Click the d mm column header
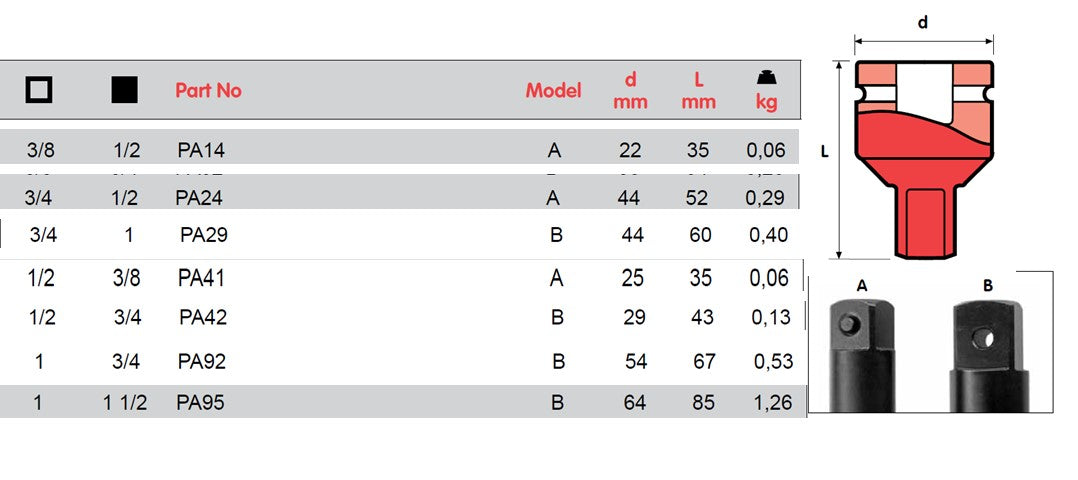This screenshot has height=480, width=1078. click(x=631, y=90)
